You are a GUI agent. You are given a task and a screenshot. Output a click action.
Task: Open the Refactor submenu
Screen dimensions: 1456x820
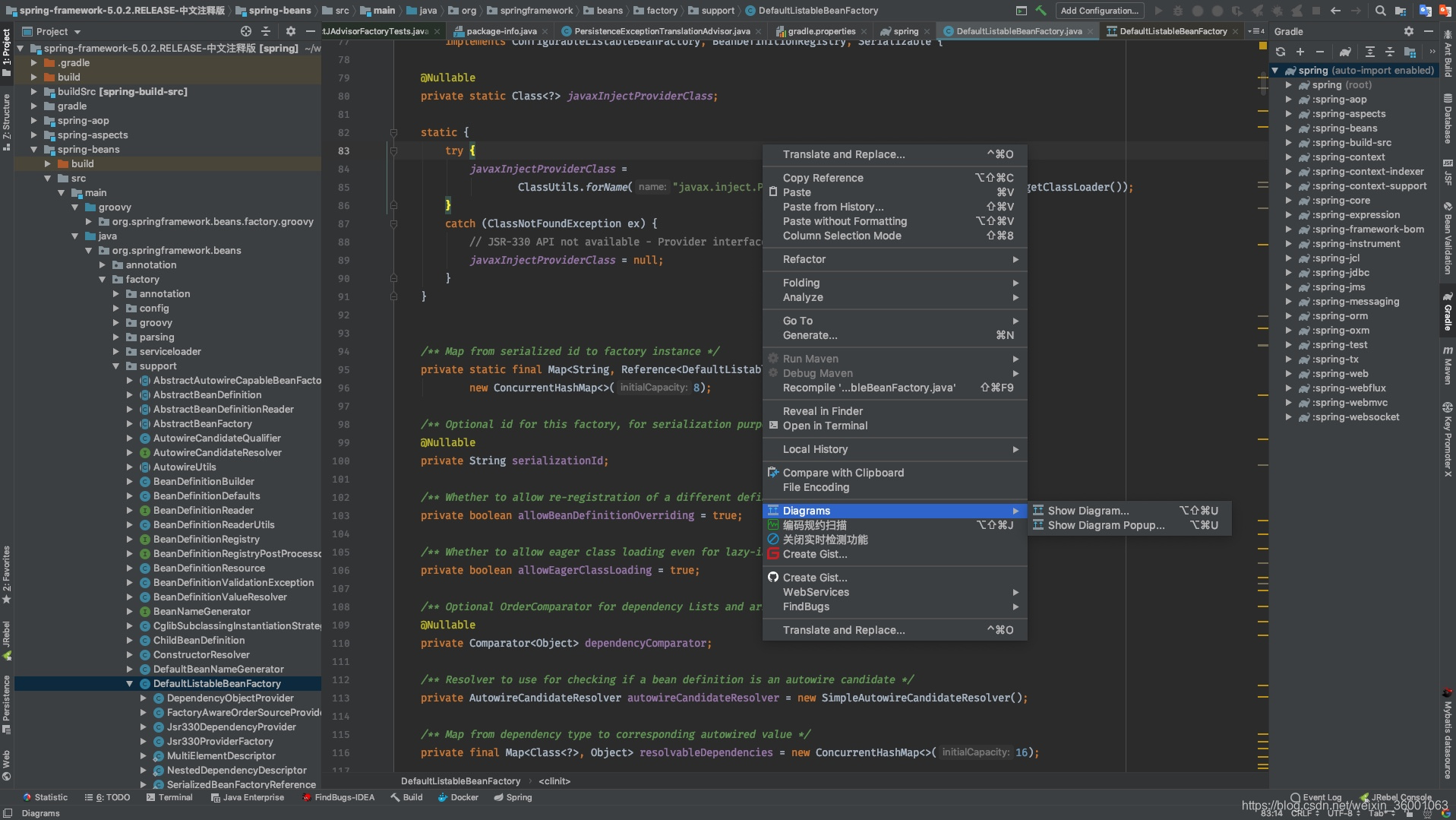click(895, 259)
